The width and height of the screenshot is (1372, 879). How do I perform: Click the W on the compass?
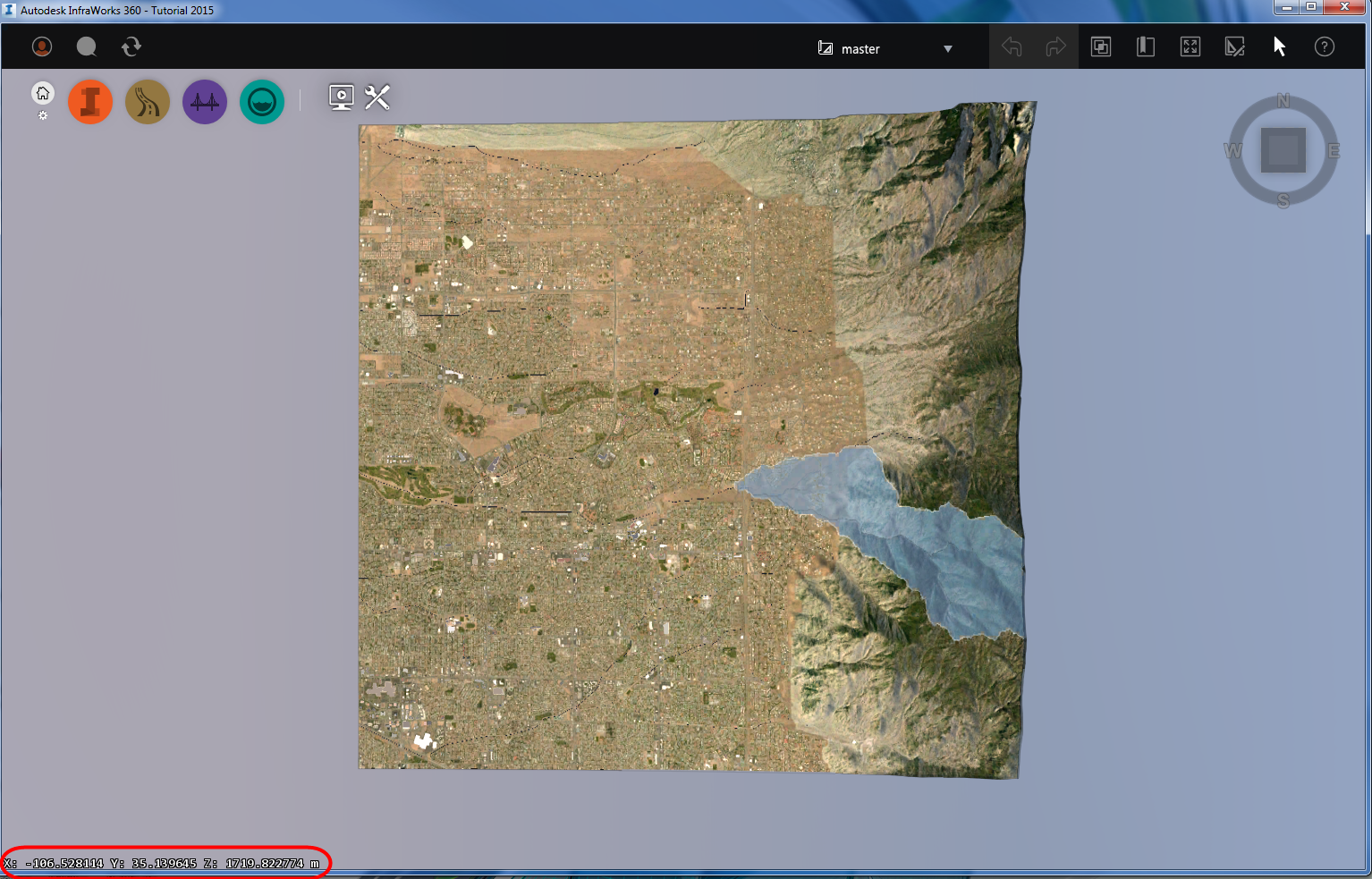[x=1233, y=150]
